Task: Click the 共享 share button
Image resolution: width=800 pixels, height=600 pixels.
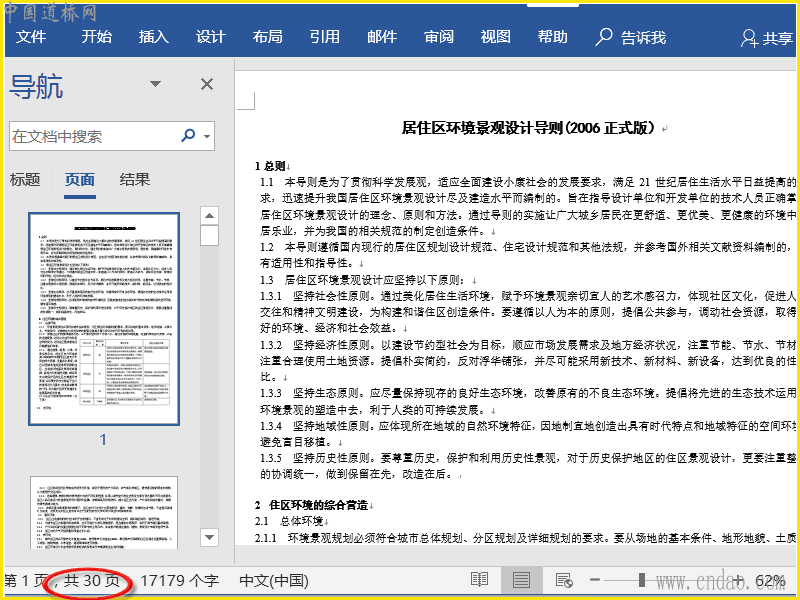Action: [767, 38]
